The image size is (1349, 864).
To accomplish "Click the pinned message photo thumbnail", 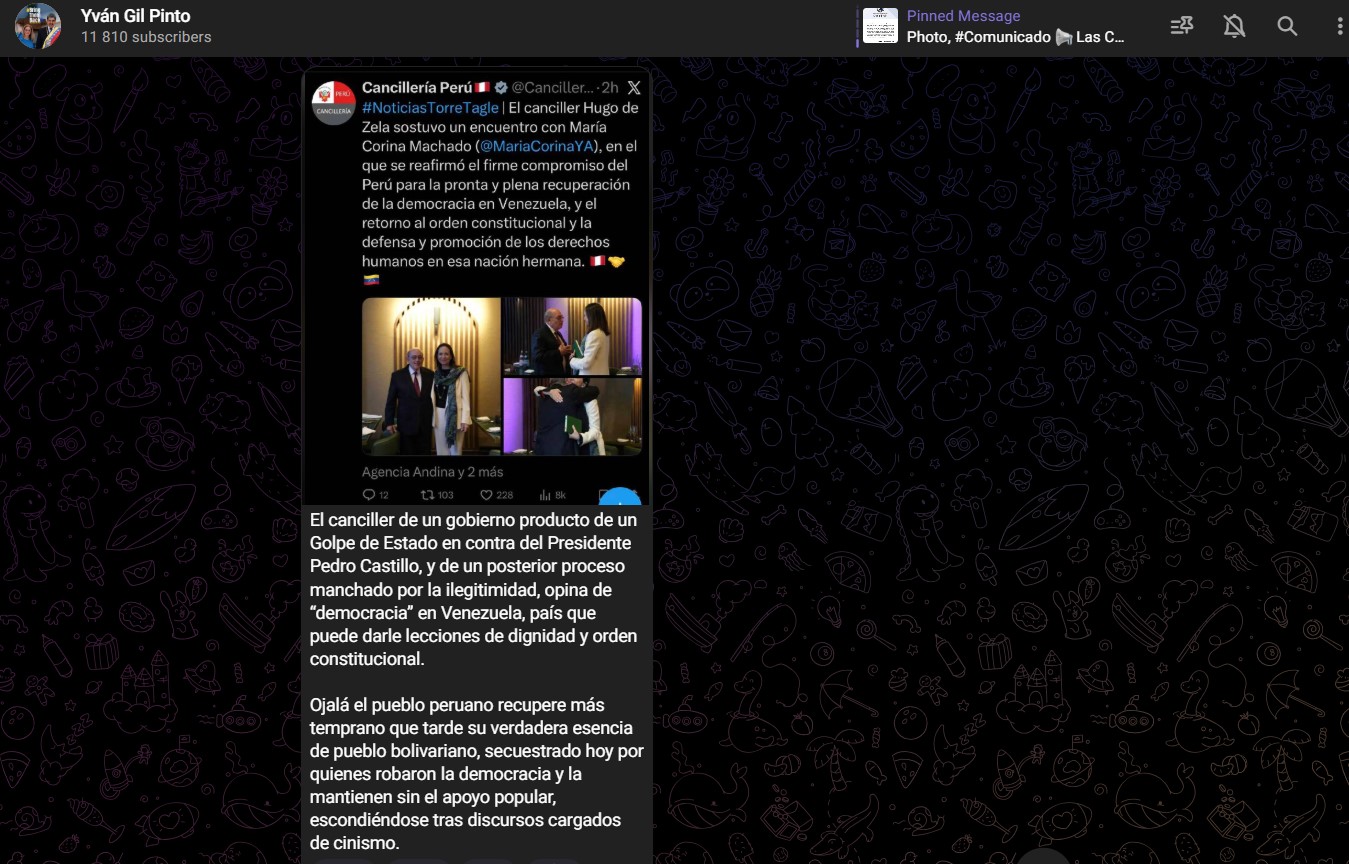I will 880,26.
